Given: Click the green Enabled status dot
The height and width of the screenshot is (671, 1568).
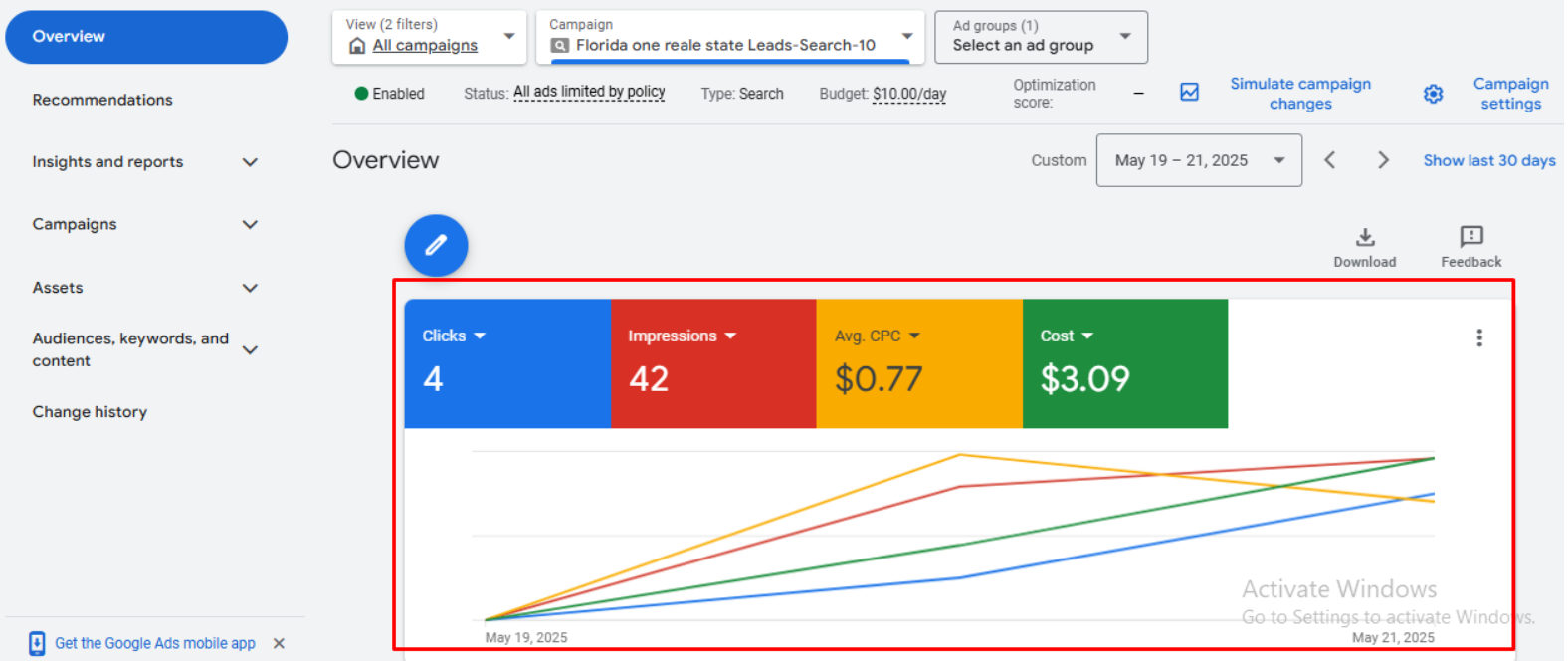Looking at the screenshot, I should pos(361,94).
